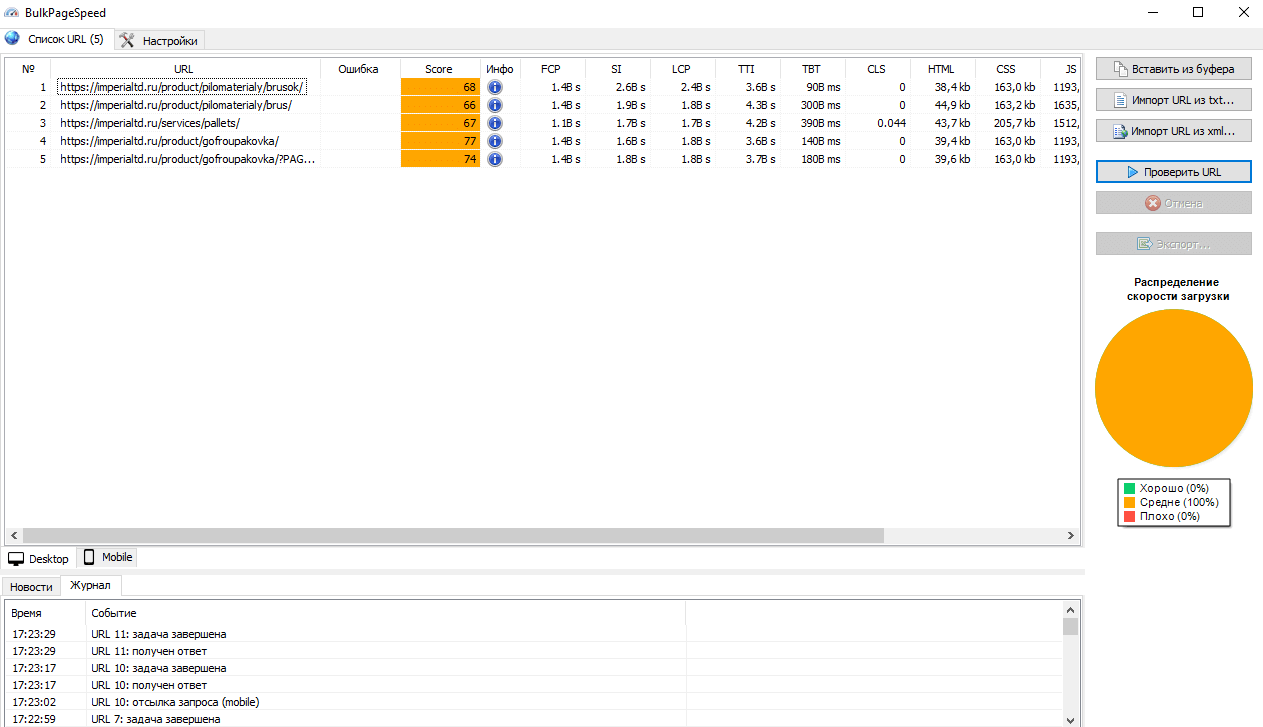The height and width of the screenshot is (727, 1263).
Task: Click score cell with value 77
Action: (440, 141)
